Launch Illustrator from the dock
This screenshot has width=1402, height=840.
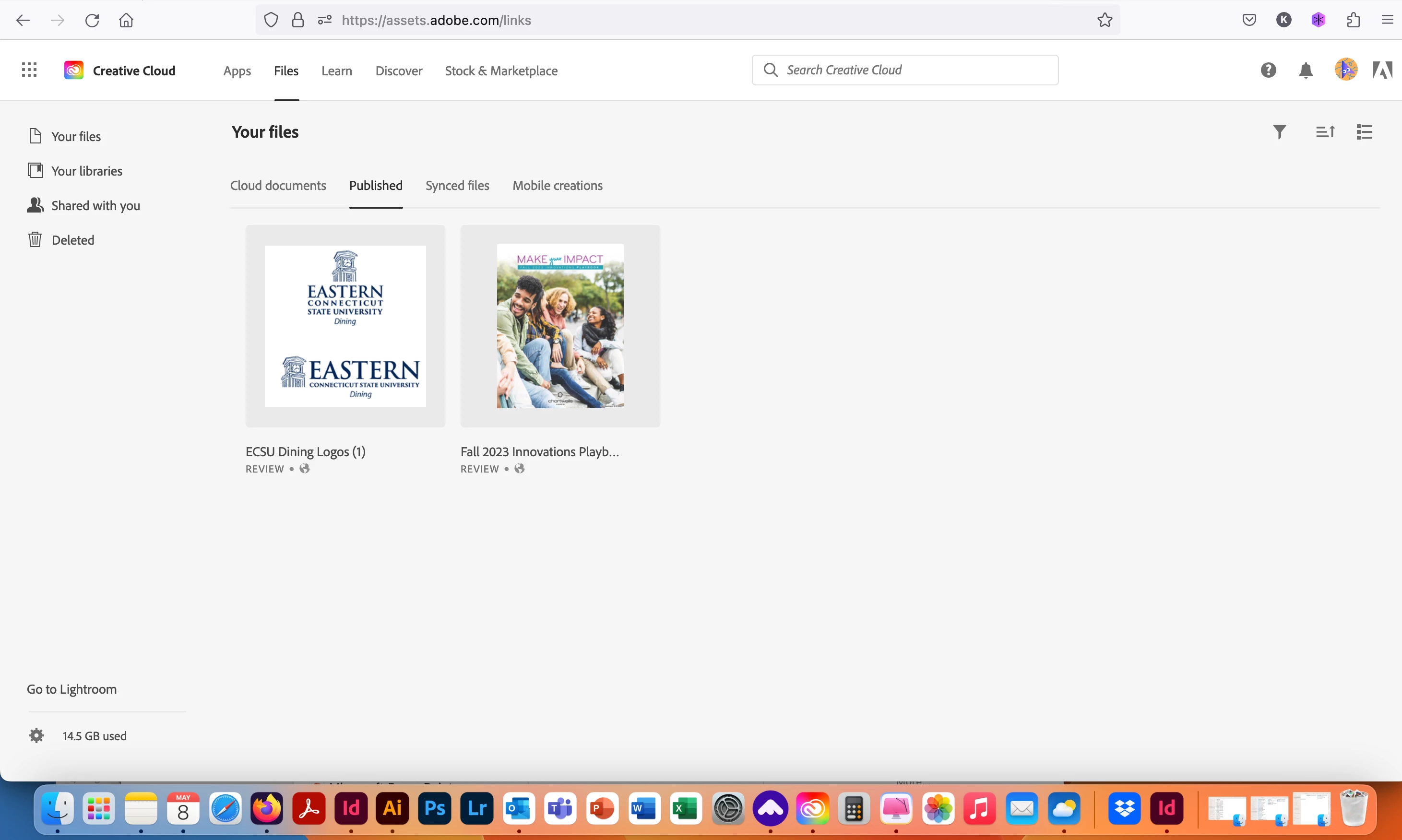click(392, 808)
